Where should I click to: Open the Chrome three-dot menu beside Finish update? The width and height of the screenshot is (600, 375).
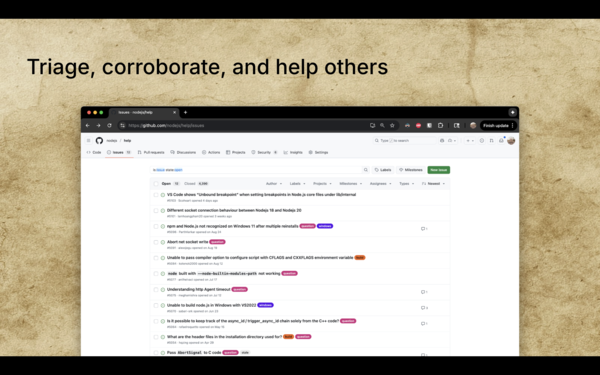(513, 126)
